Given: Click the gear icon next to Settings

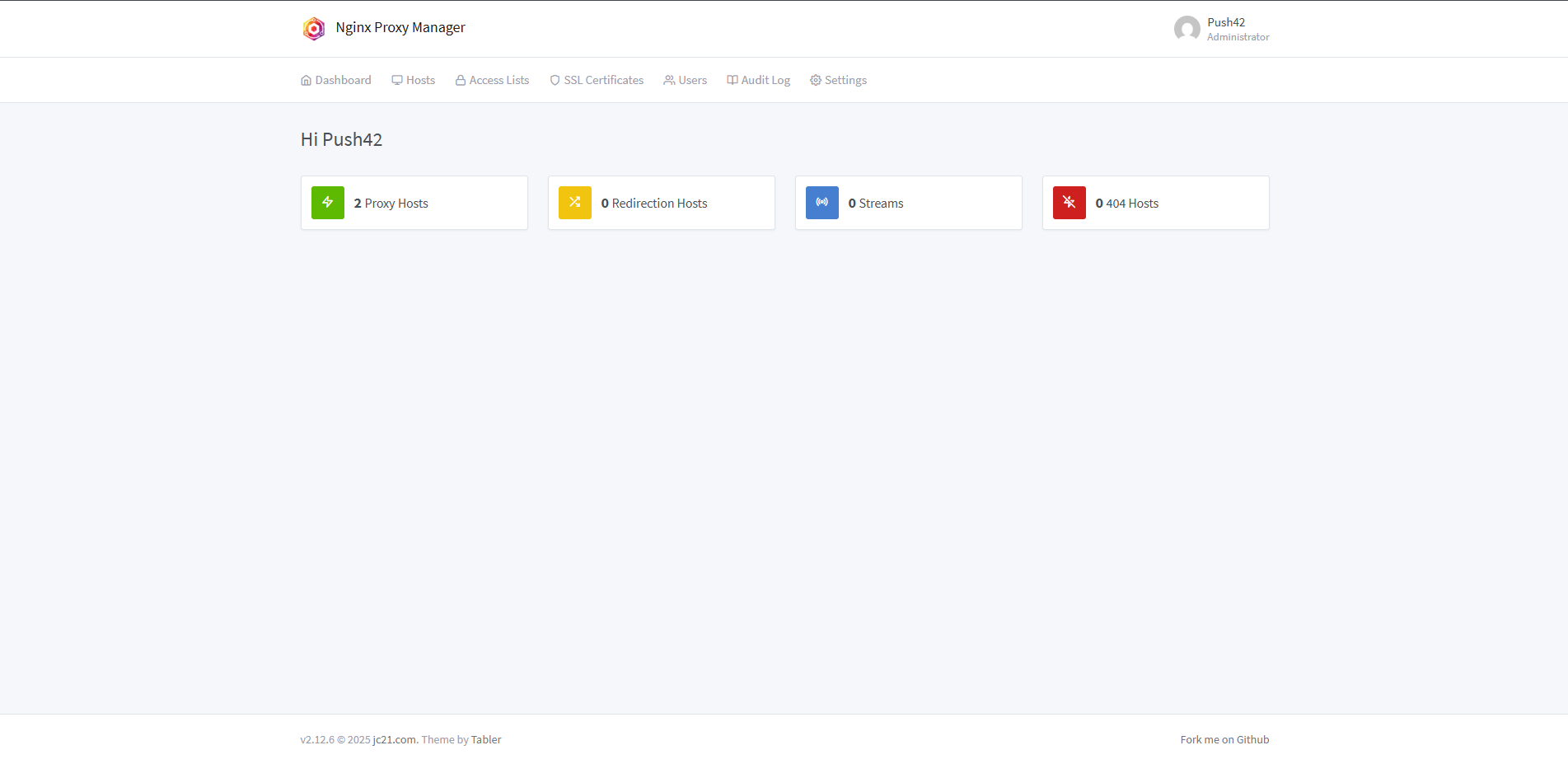Looking at the screenshot, I should (x=815, y=79).
